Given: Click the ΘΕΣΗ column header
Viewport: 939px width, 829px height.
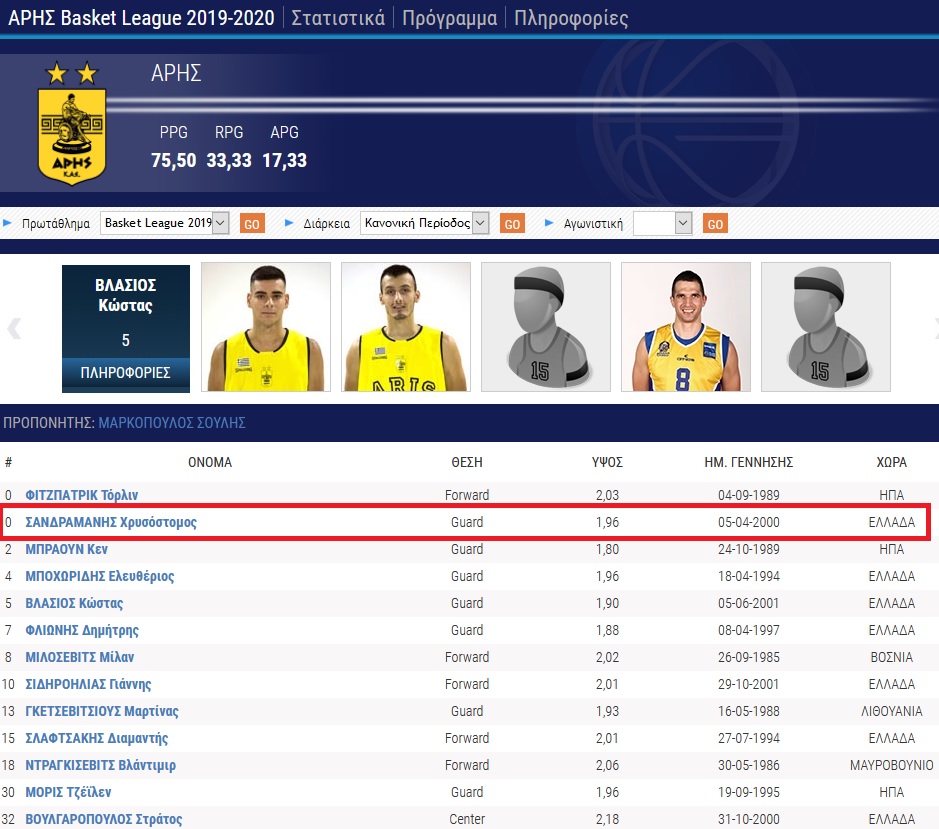Looking at the screenshot, I should [467, 462].
